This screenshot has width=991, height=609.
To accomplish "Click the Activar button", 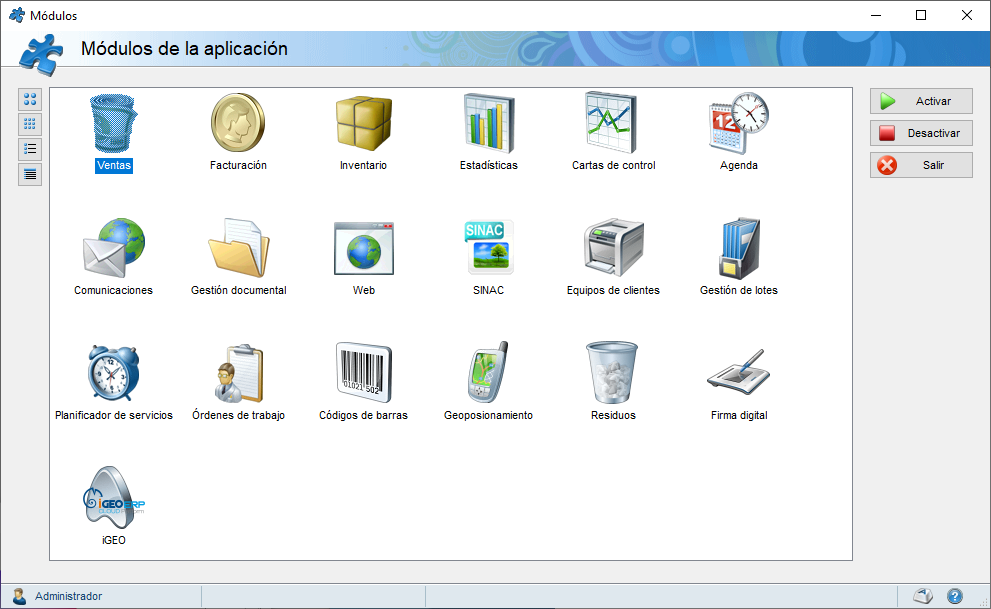I will pyautogui.click(x=921, y=101).
